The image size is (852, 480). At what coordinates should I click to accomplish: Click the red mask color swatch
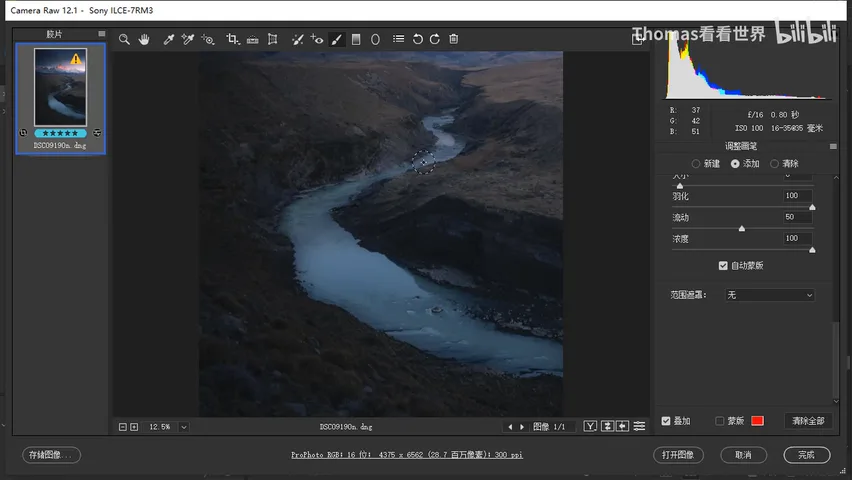pyautogui.click(x=757, y=421)
